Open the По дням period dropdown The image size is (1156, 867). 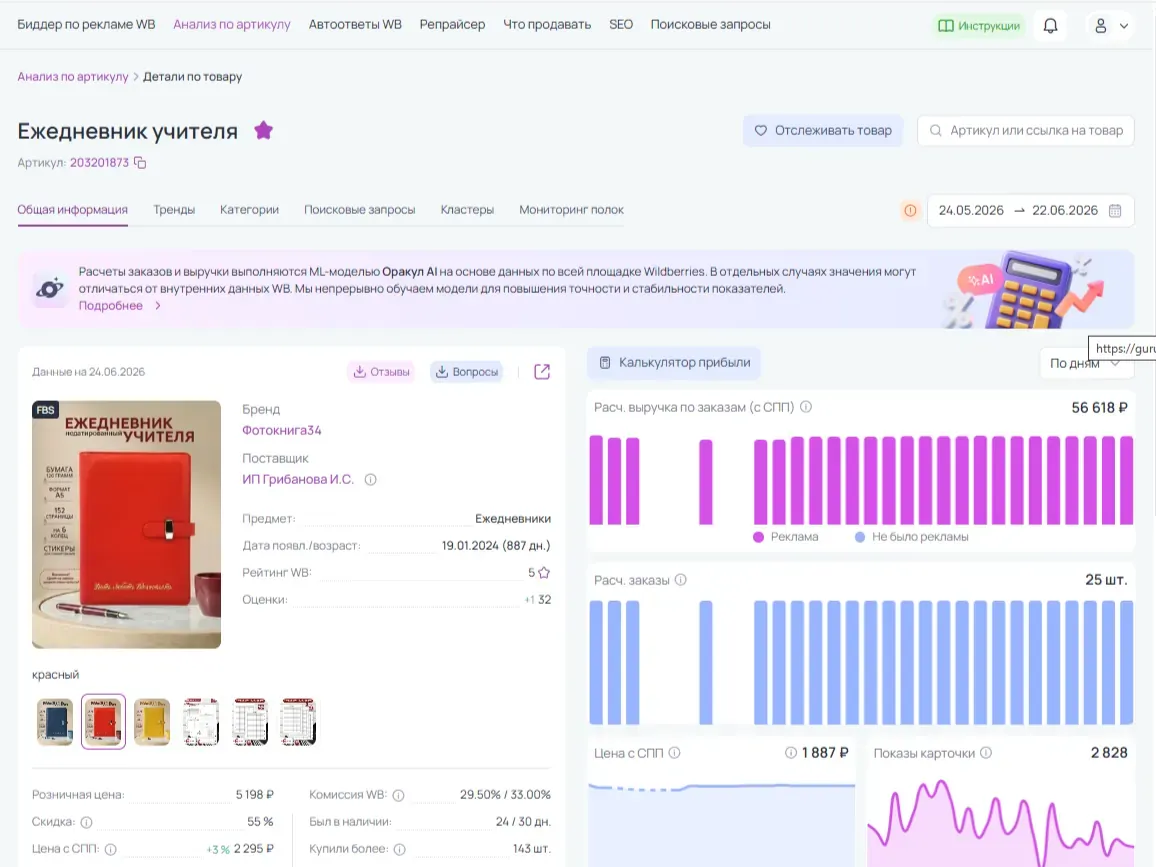(x=1085, y=363)
